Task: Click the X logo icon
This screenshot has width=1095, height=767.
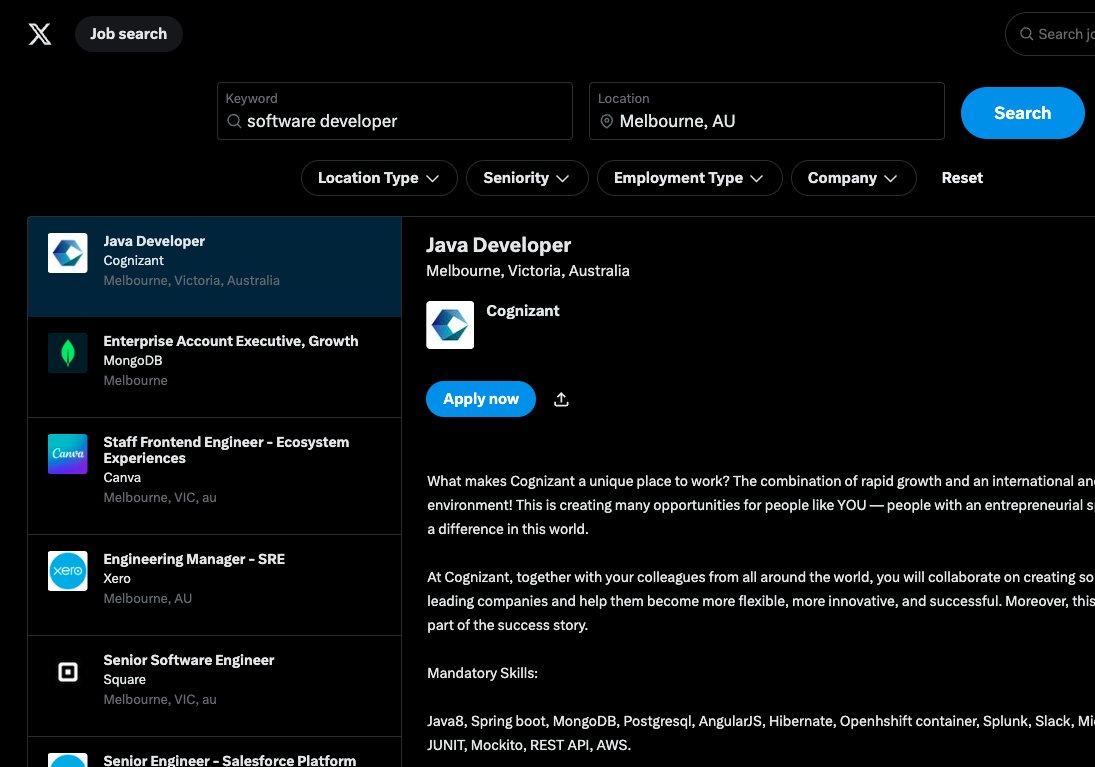Action: point(40,34)
